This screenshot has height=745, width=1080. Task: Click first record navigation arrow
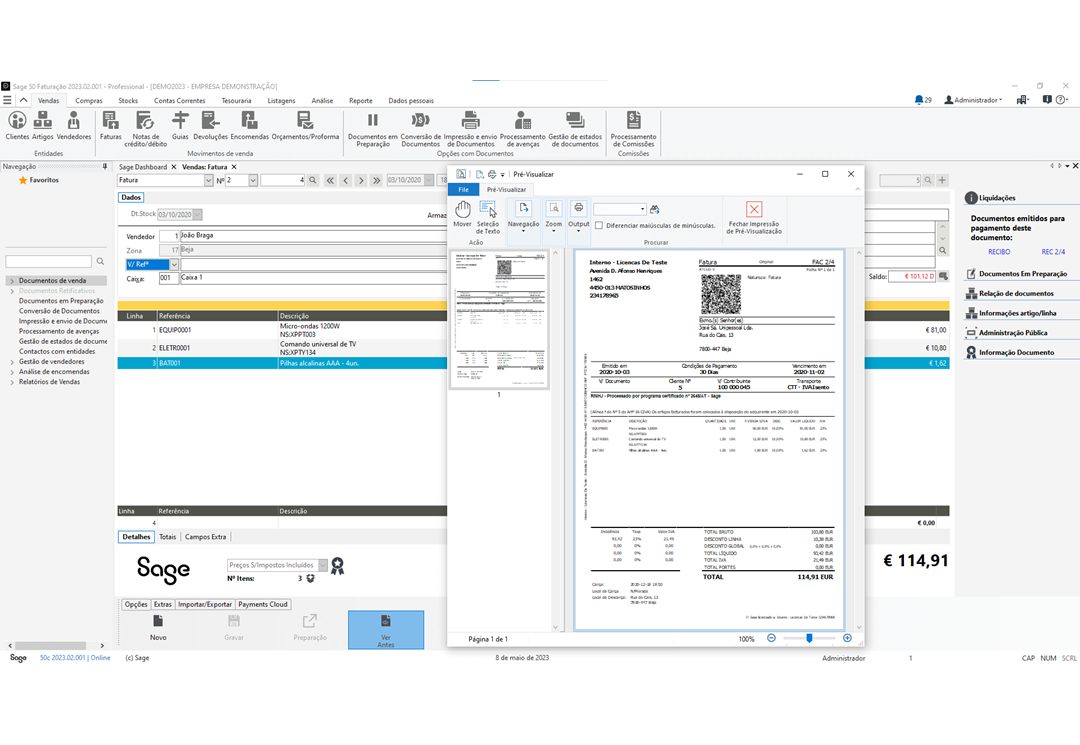[331, 180]
